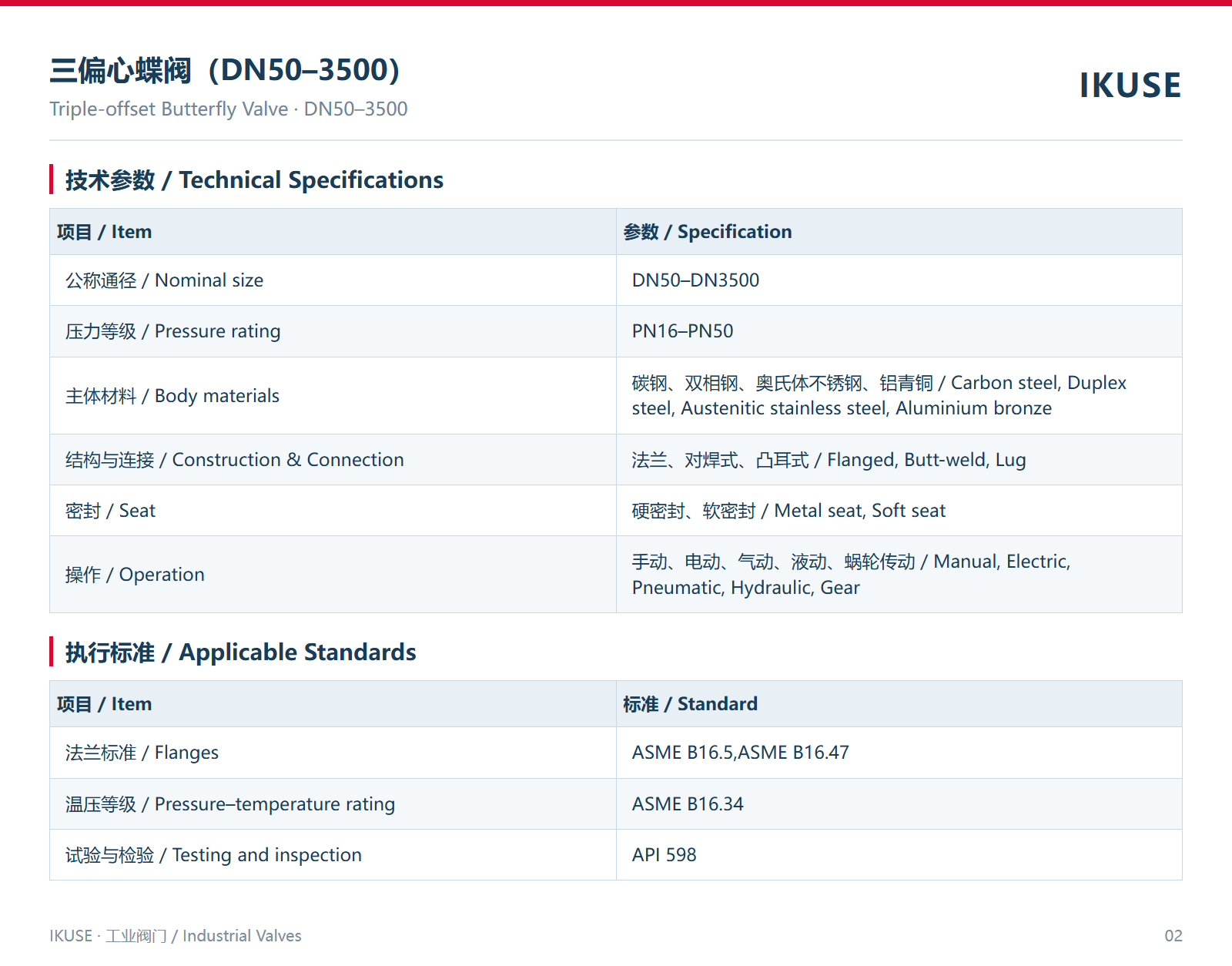This screenshot has width=1232, height=966.
Task: Select the value DN50–DN3500
Action: [695, 280]
